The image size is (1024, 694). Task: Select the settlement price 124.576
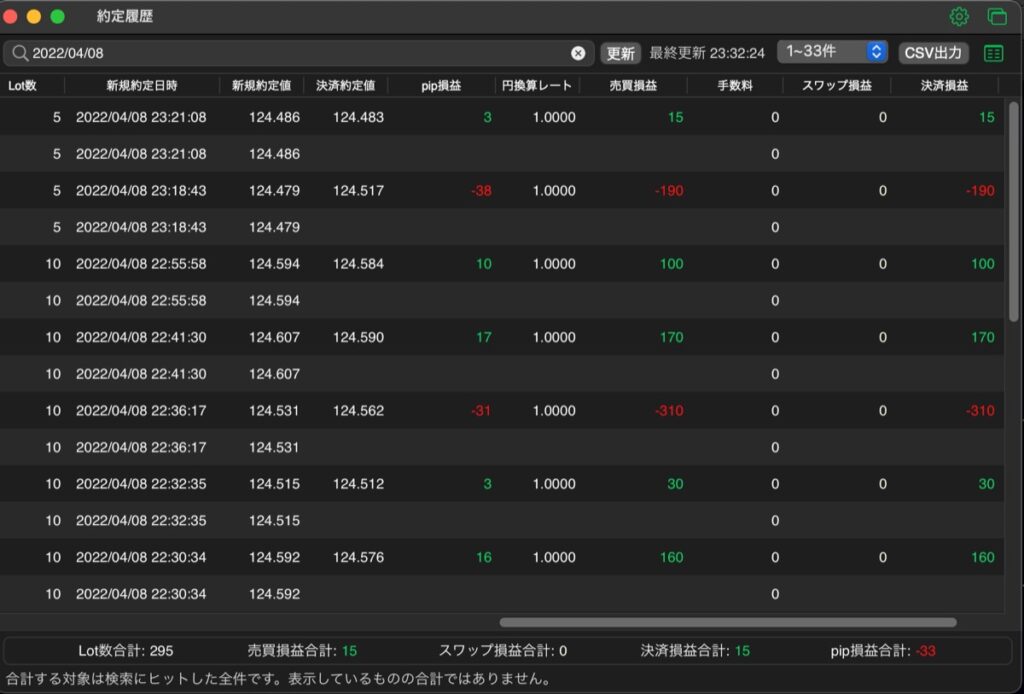click(359, 558)
